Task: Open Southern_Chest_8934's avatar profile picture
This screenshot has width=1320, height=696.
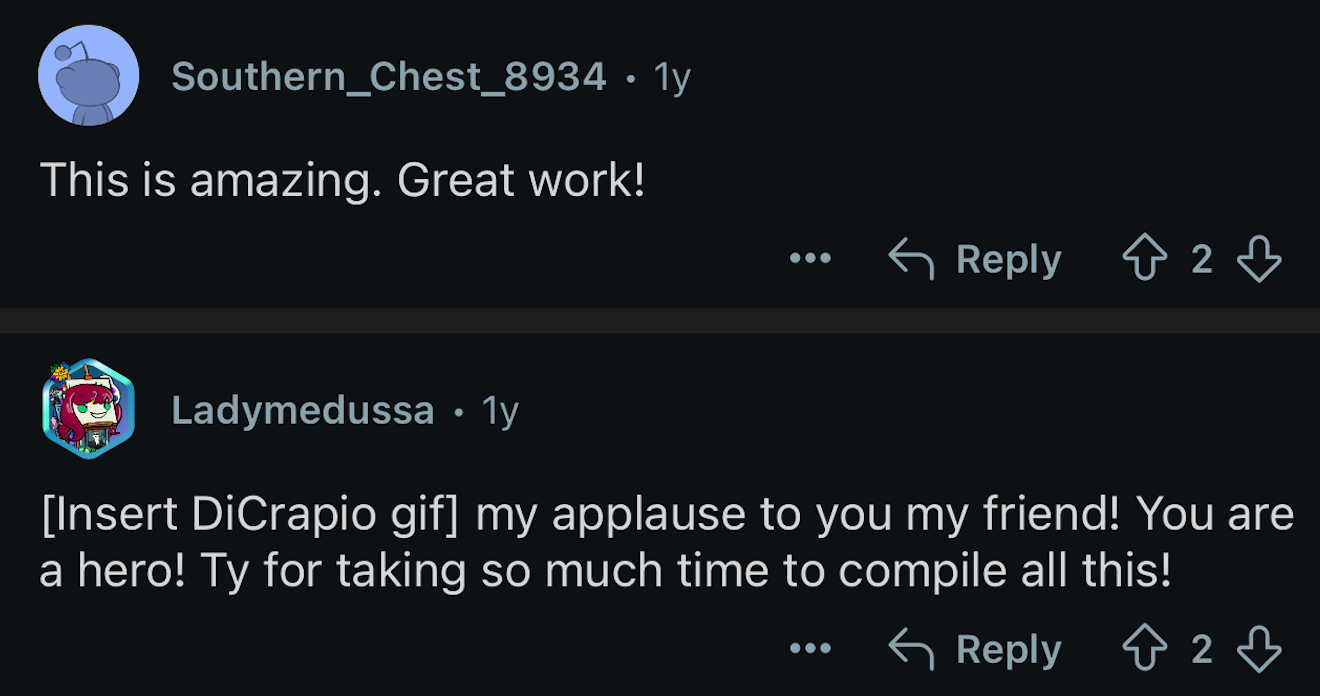Action: point(88,76)
